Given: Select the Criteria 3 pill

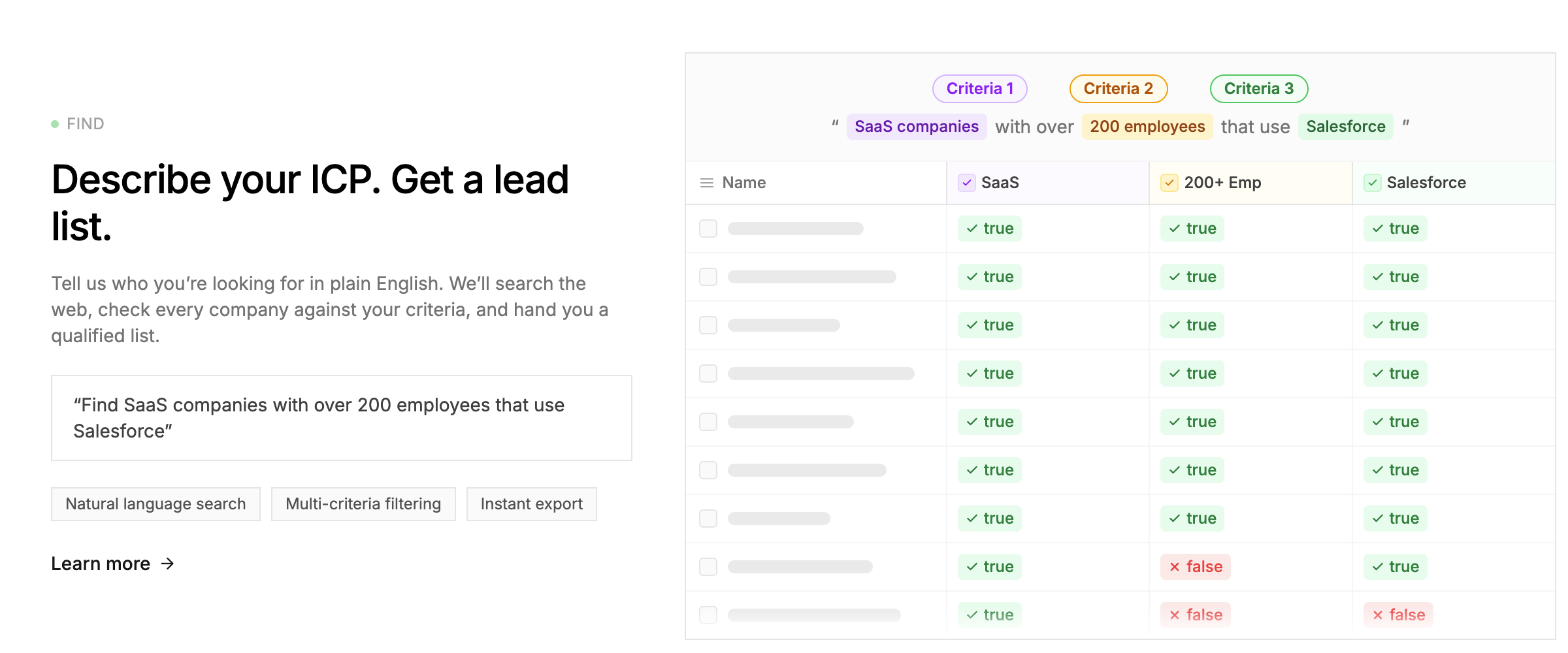Looking at the screenshot, I should 1258,89.
